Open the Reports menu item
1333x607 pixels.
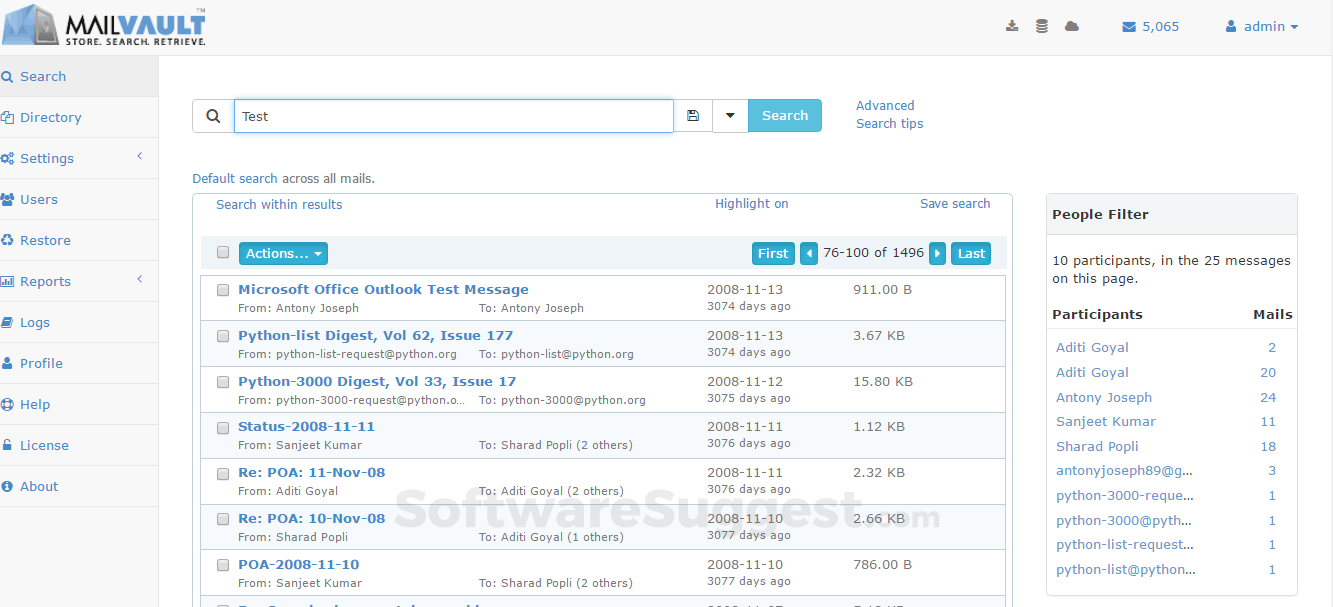45,281
